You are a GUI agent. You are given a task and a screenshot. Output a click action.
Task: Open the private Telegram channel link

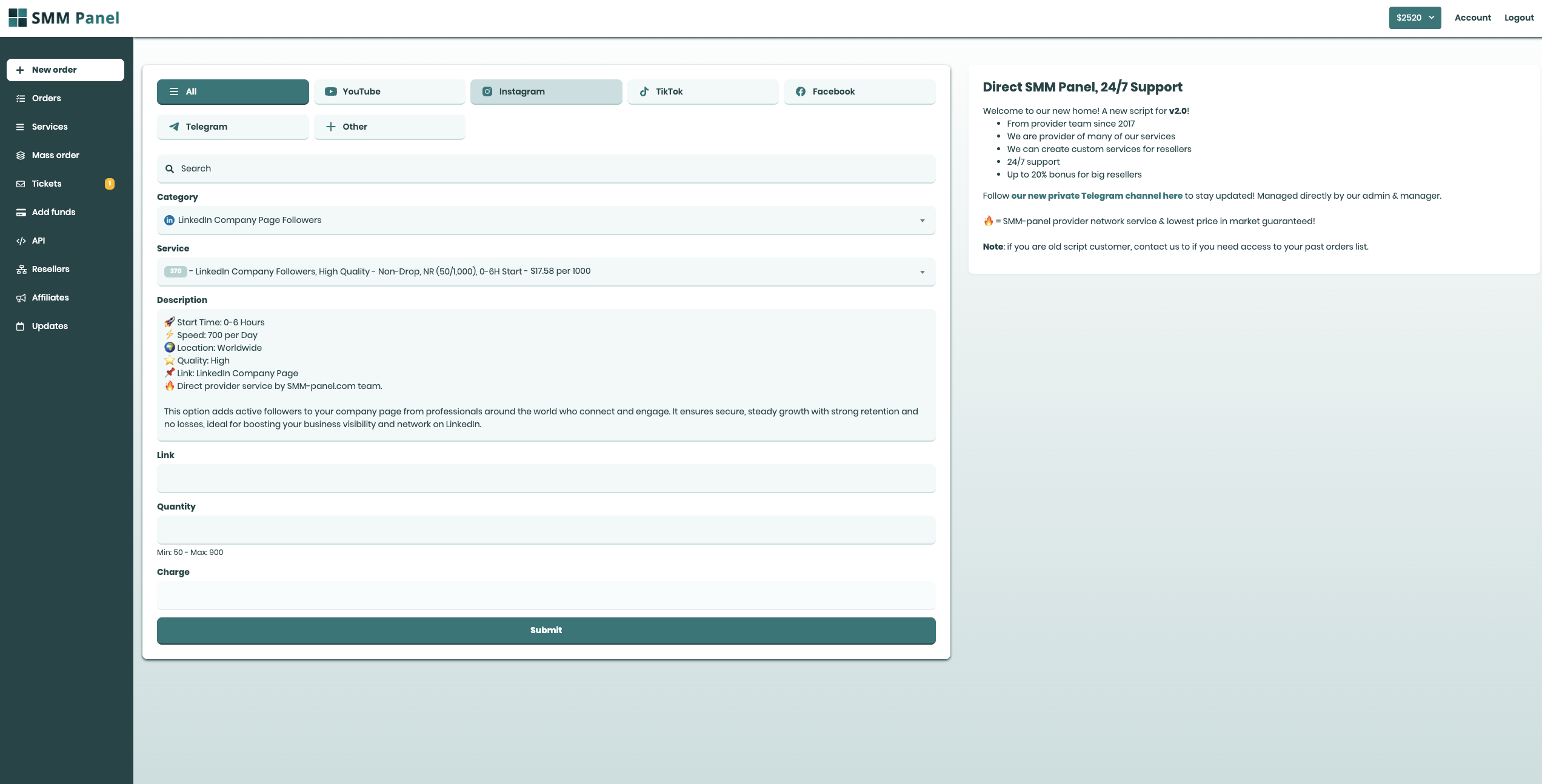[1096, 196]
